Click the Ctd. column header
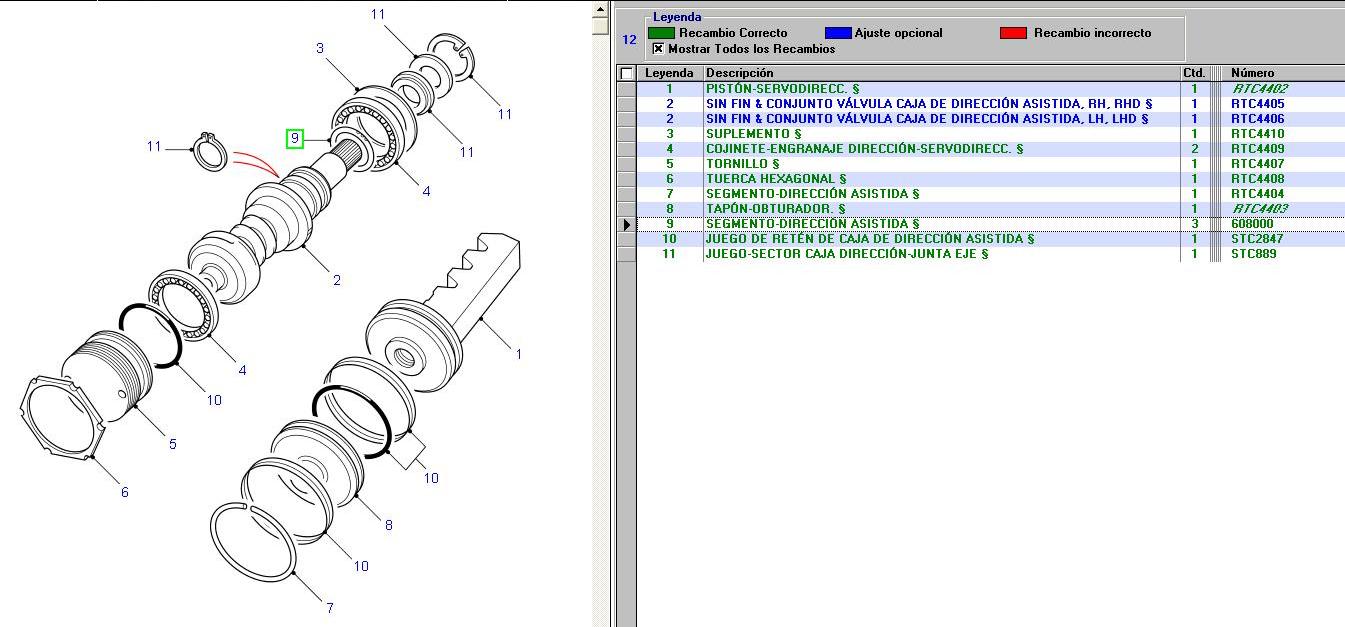 tap(1194, 73)
